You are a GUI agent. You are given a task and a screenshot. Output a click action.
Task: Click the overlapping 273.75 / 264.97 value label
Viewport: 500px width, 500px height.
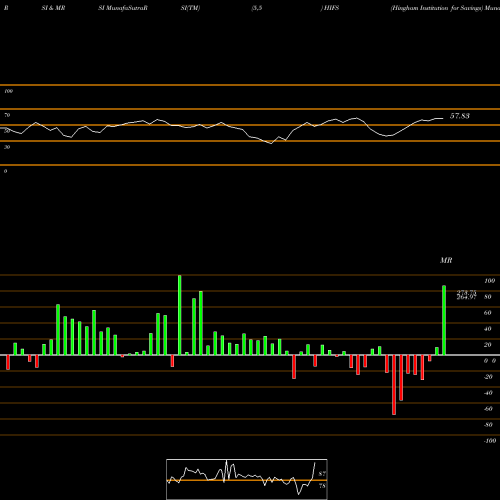pyautogui.click(x=466, y=295)
